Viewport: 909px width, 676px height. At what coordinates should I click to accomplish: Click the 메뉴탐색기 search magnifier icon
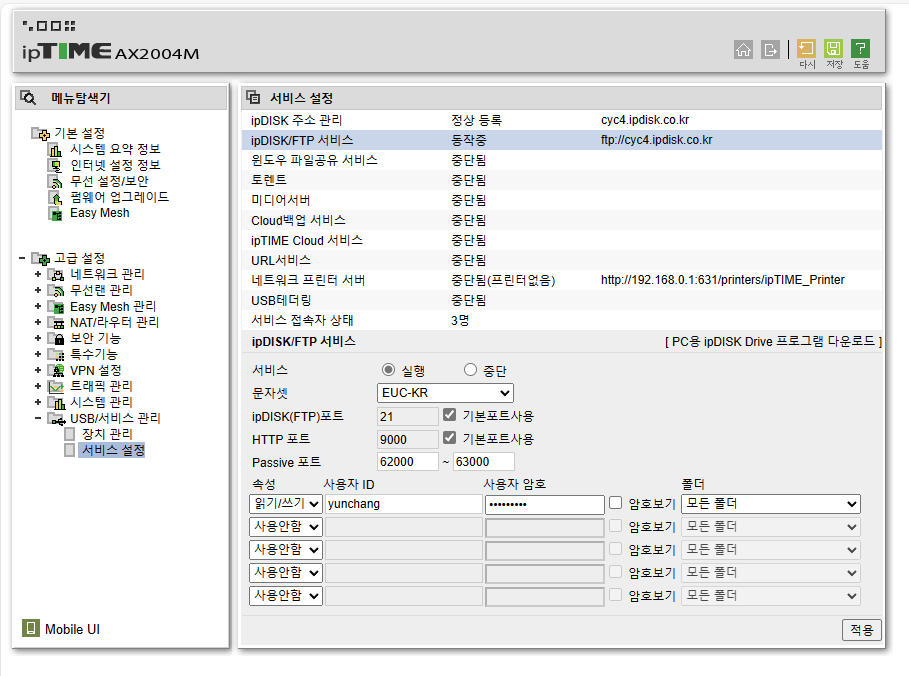click(x=28, y=97)
